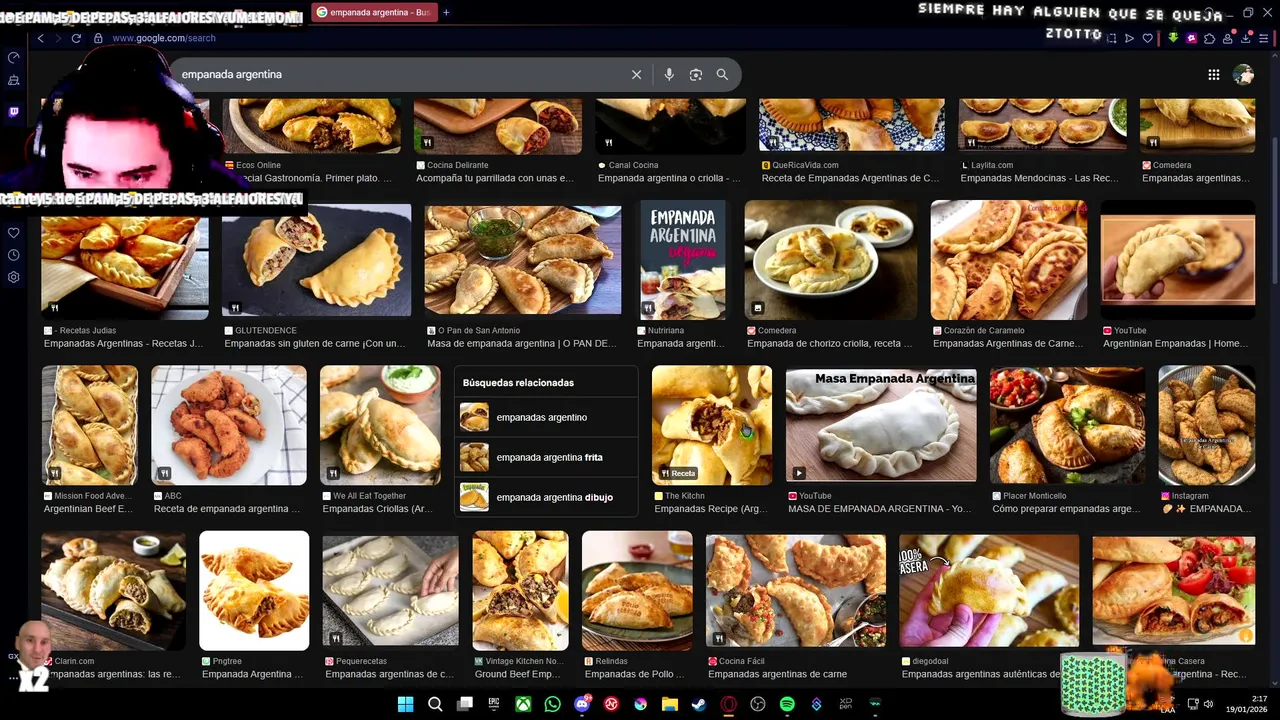The height and width of the screenshot is (720, 1280).
Task: Open browser settings gear in sidebar
Action: coord(14,277)
